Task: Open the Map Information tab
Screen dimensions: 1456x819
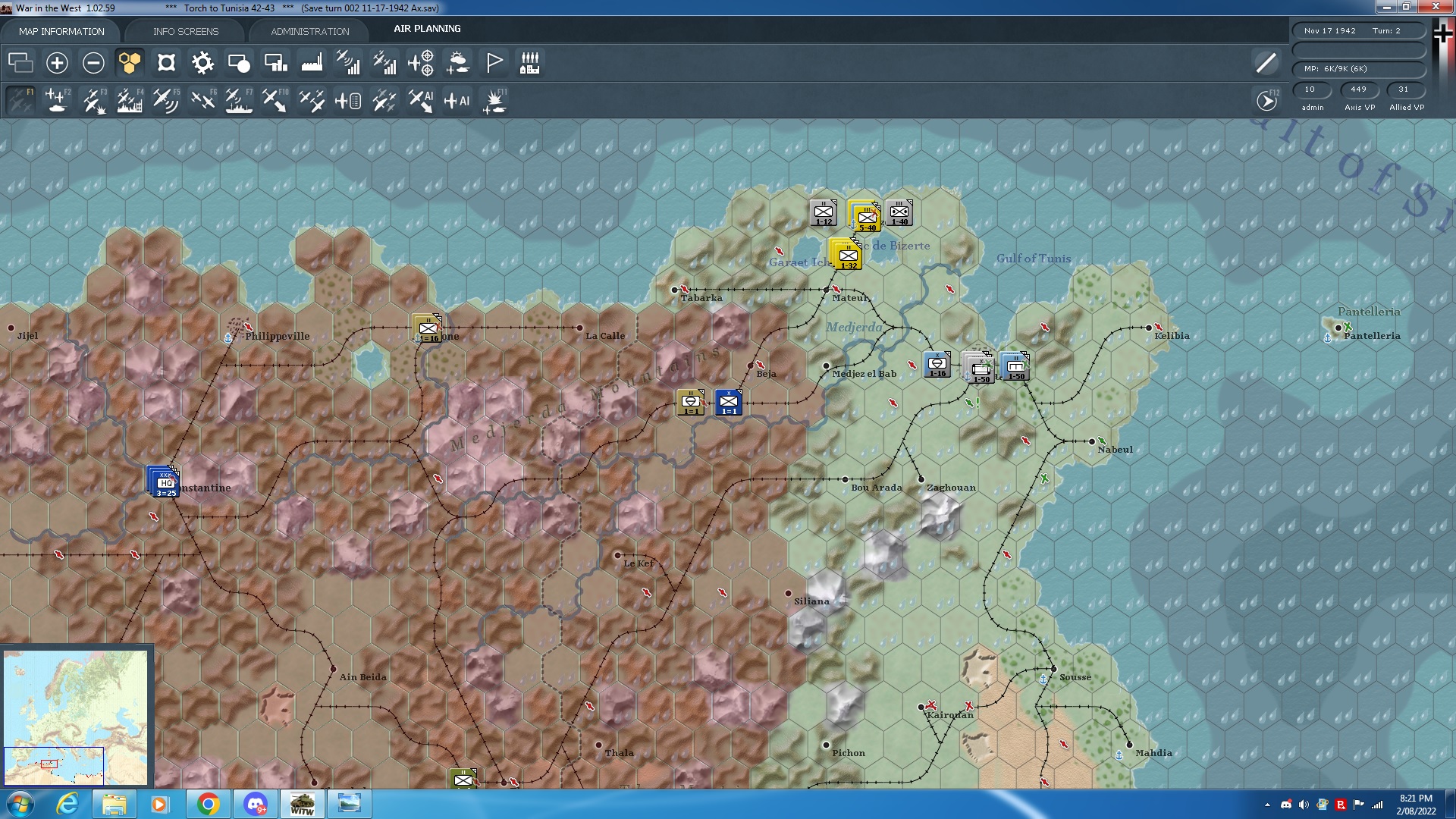Action: [61, 31]
